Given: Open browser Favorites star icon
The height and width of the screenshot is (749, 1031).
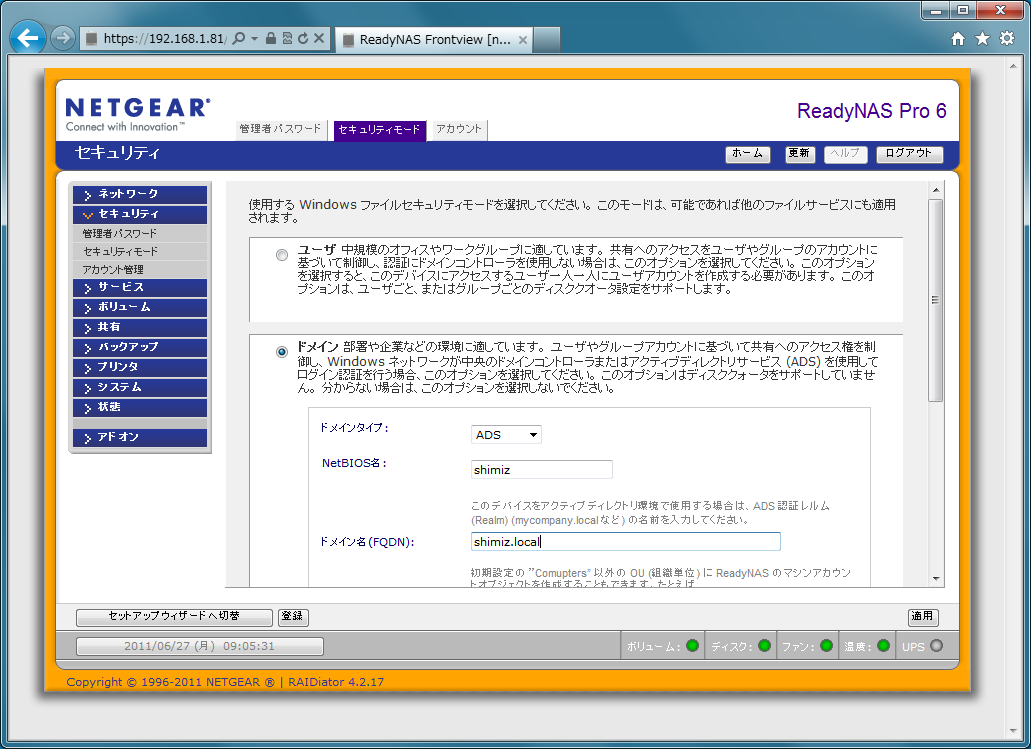Looking at the screenshot, I should tap(982, 39).
